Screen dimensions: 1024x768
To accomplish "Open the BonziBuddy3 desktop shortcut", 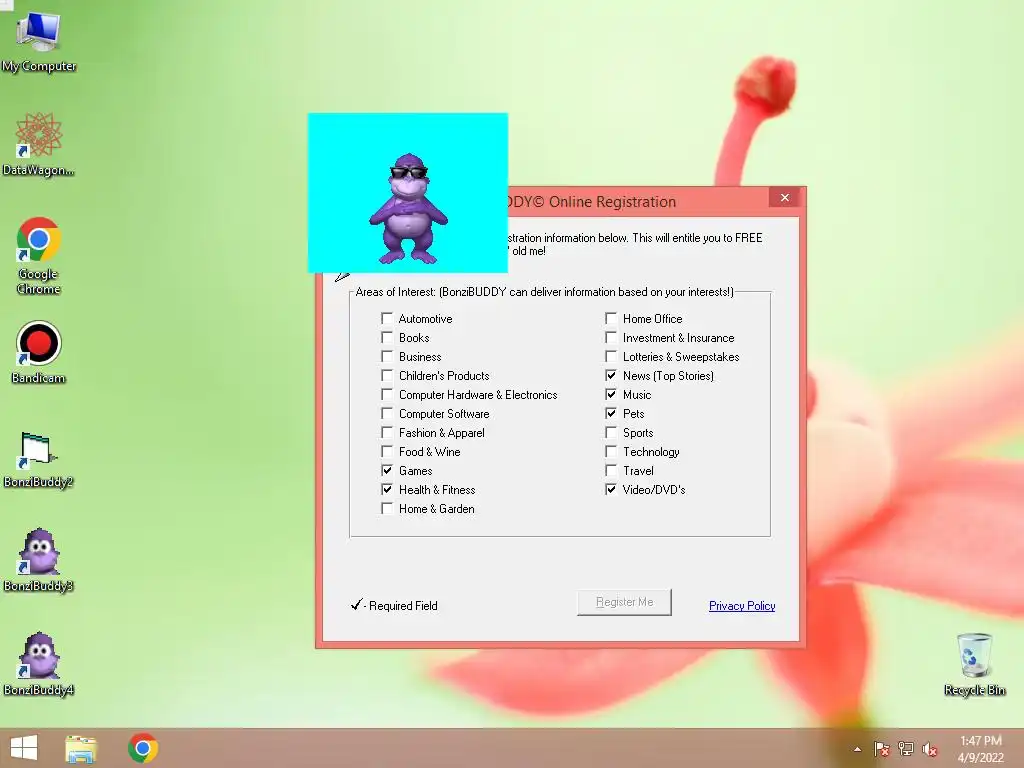I will [39, 560].
